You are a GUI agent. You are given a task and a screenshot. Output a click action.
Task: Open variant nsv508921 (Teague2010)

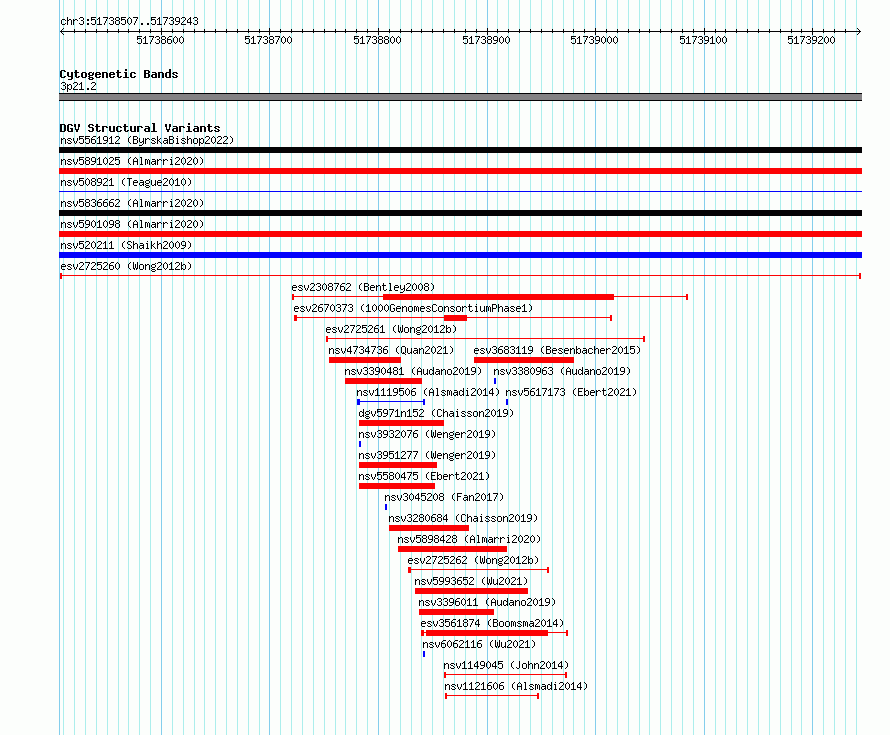point(126,182)
